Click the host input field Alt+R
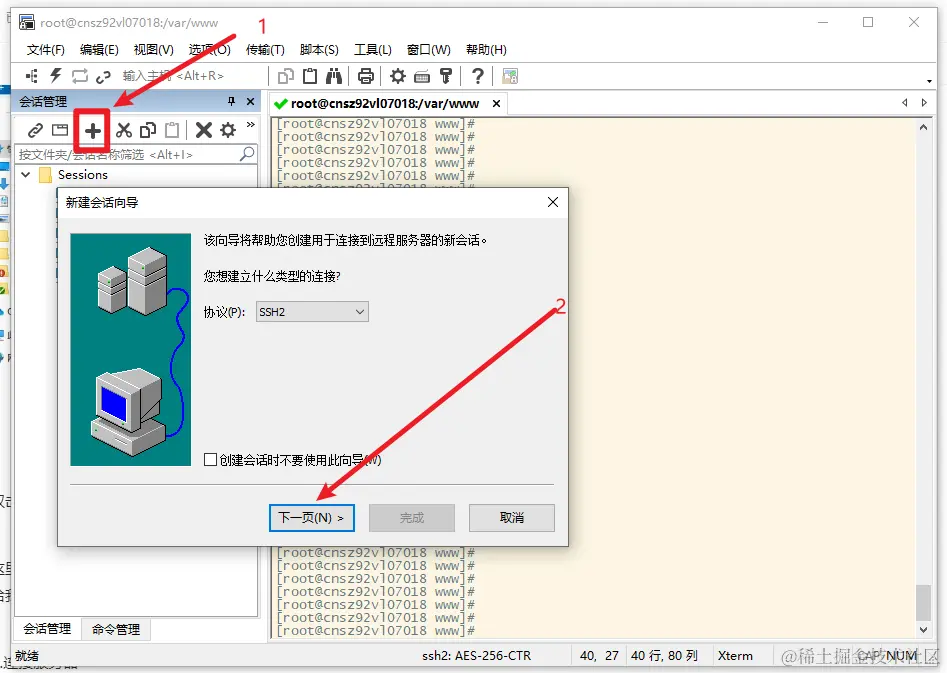The height and width of the screenshot is (673, 947). [x=191, y=76]
